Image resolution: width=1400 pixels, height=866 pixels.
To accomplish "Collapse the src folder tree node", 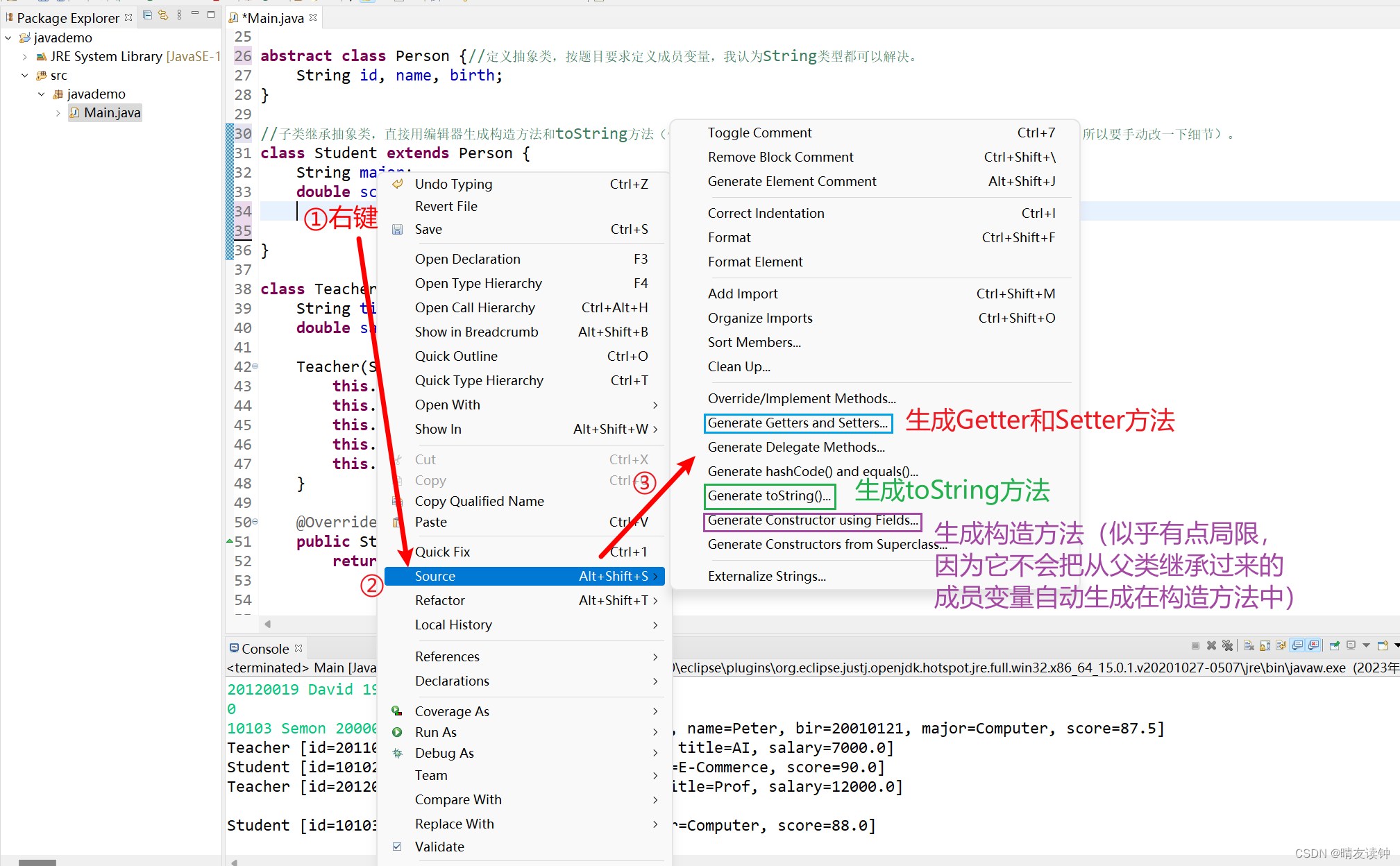I will [x=25, y=76].
